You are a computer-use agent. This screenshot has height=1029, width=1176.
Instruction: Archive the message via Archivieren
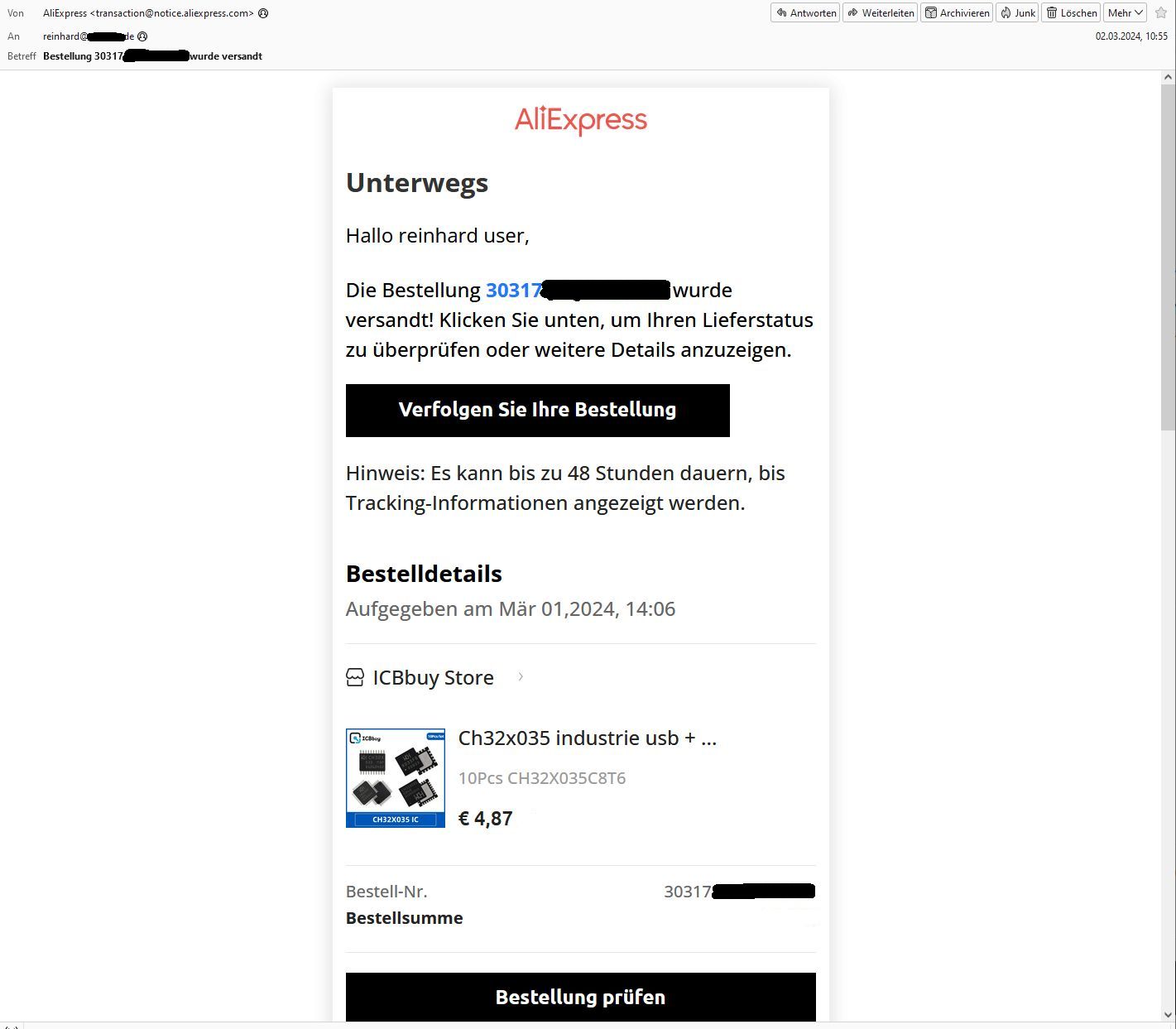click(958, 13)
